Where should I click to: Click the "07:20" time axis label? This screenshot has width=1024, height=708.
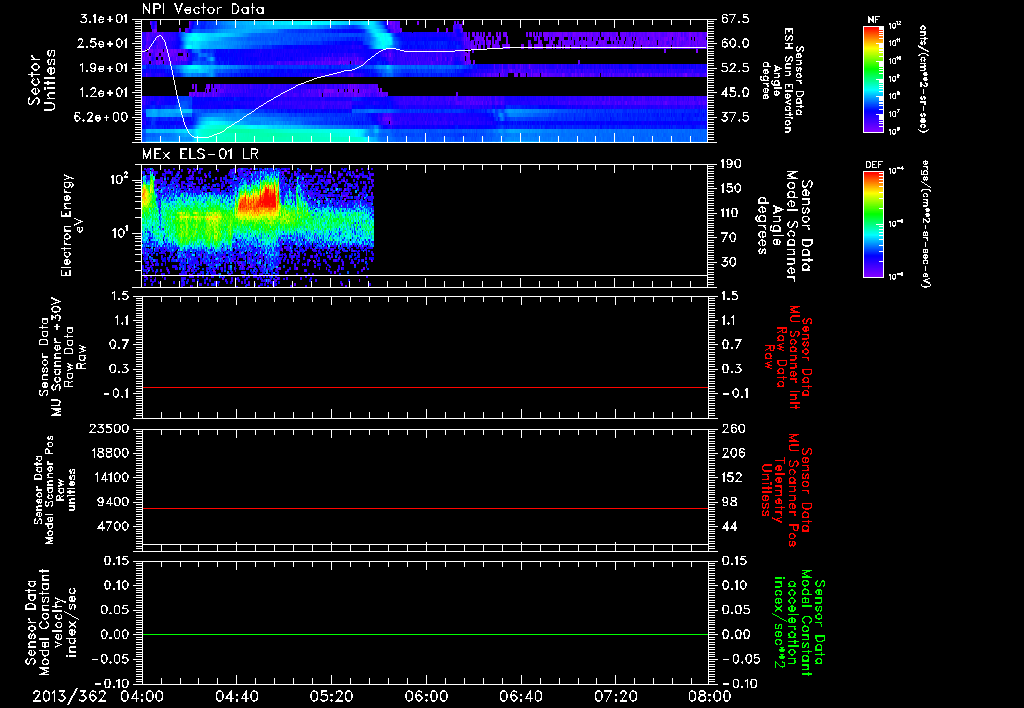[x=615, y=696]
